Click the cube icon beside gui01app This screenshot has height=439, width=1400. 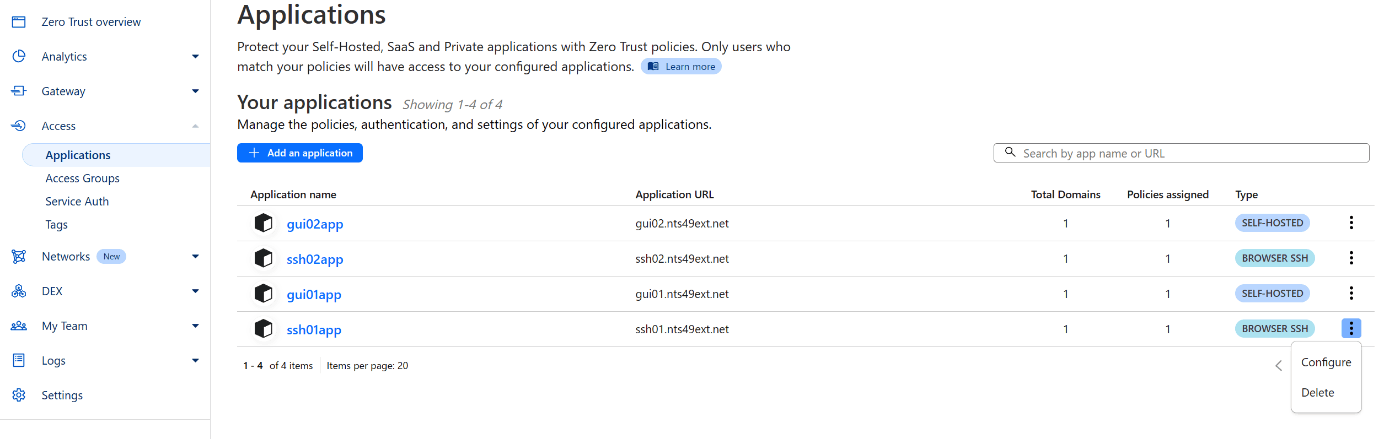(264, 294)
